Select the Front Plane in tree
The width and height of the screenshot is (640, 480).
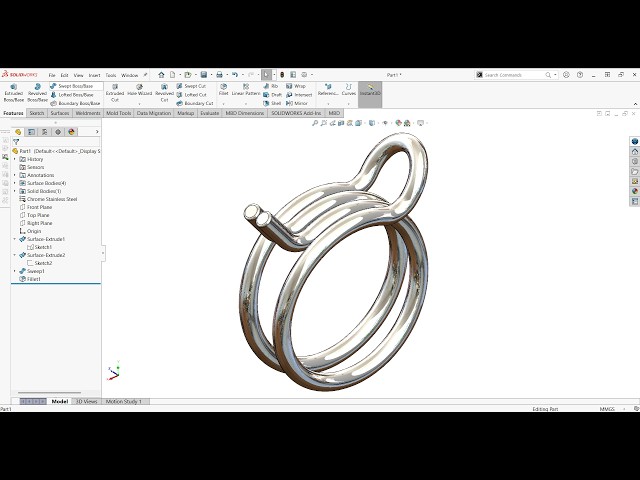point(39,207)
